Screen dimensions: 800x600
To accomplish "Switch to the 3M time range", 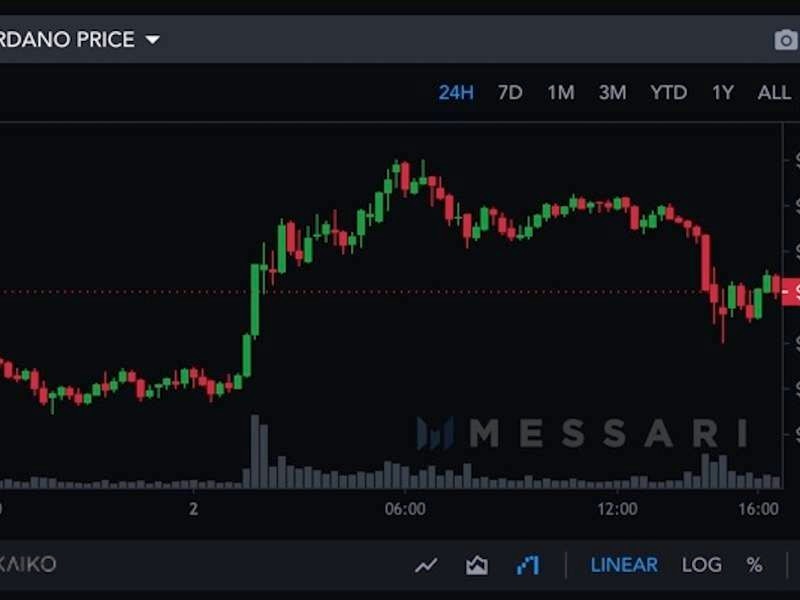I will tap(612, 93).
